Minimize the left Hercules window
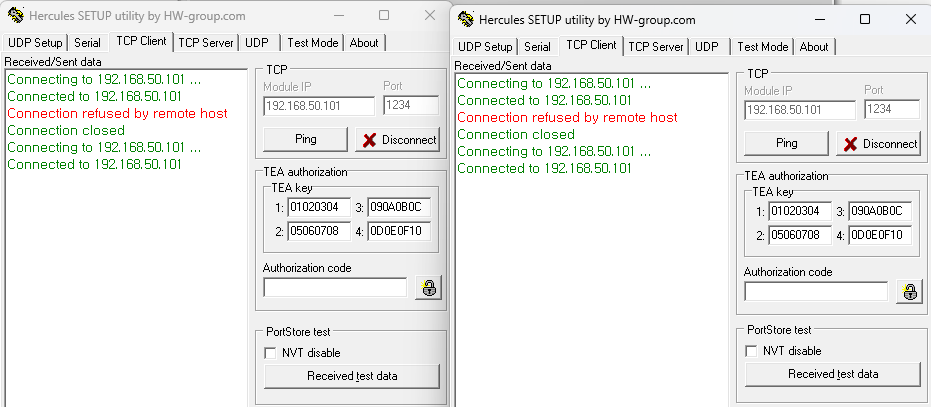Viewport: 931px width, 407px height. pyautogui.click(x=338, y=15)
